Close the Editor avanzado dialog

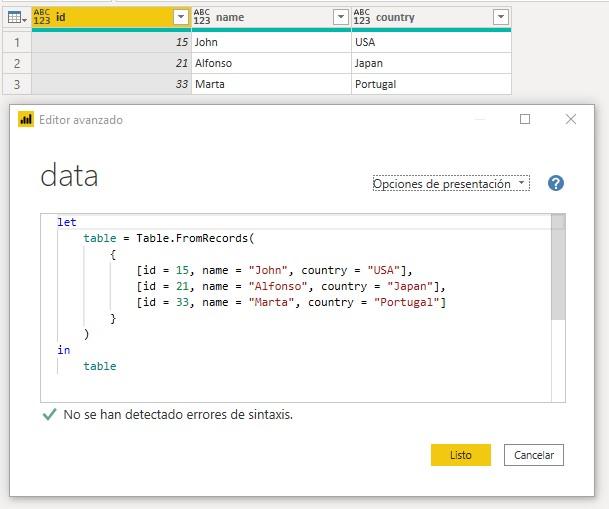click(x=571, y=119)
